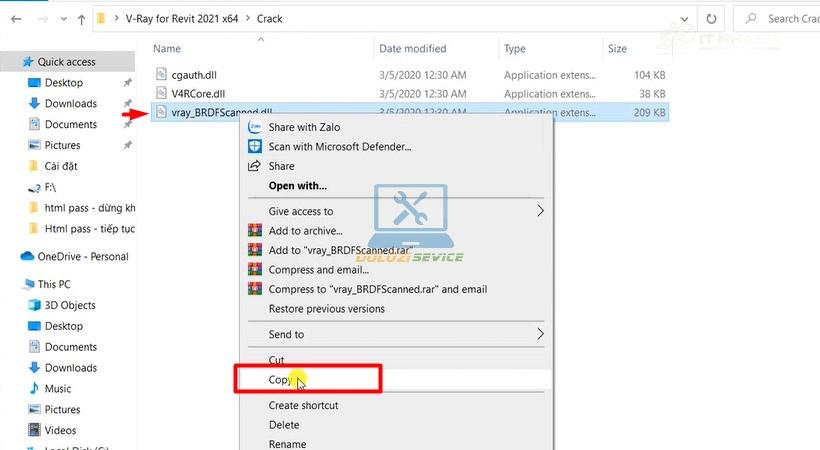820x450 pixels.
Task: Click the Crack breadcrumb segment
Action: 269,19
